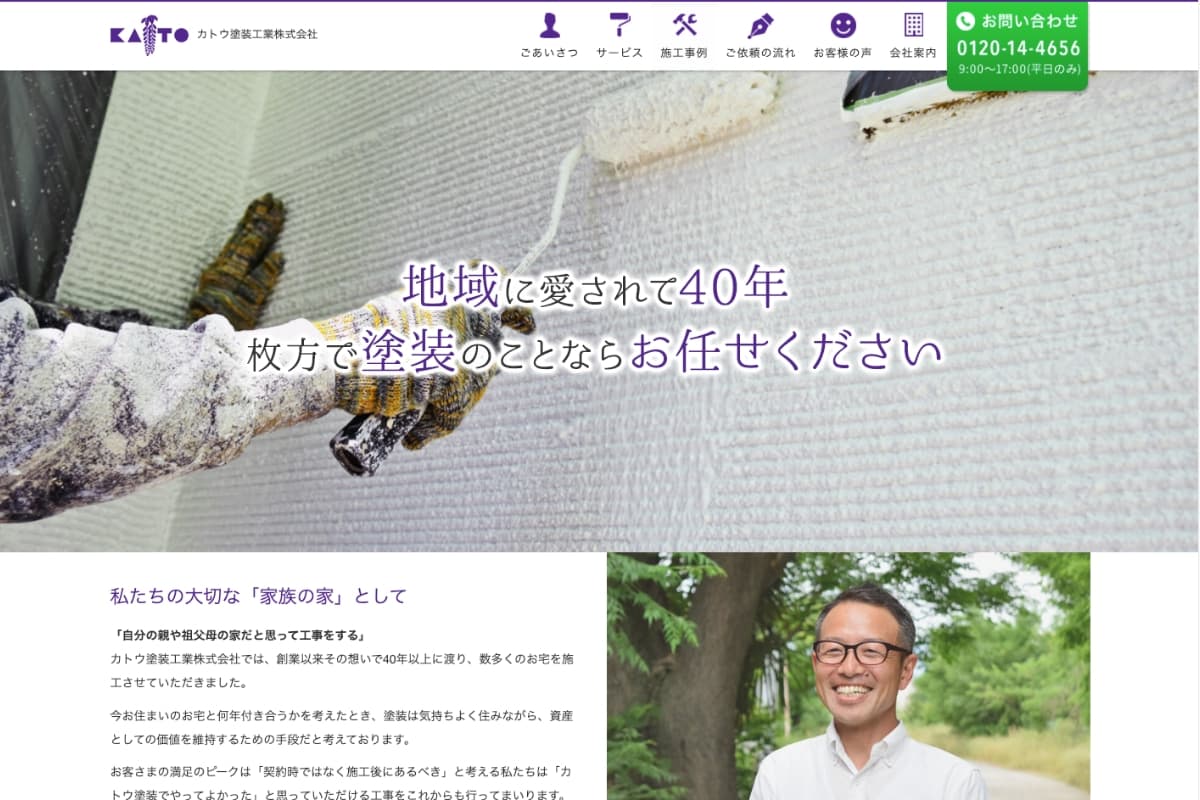1200x800 pixels.
Task: Go to the 施工事例 menu label
Action: click(x=684, y=53)
